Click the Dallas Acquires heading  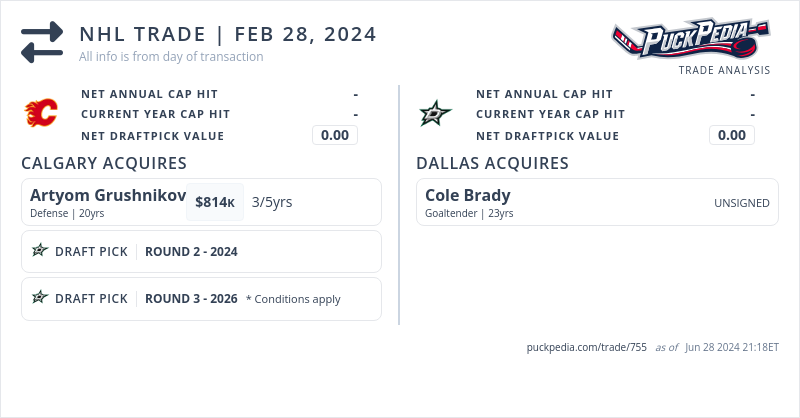[x=492, y=163]
